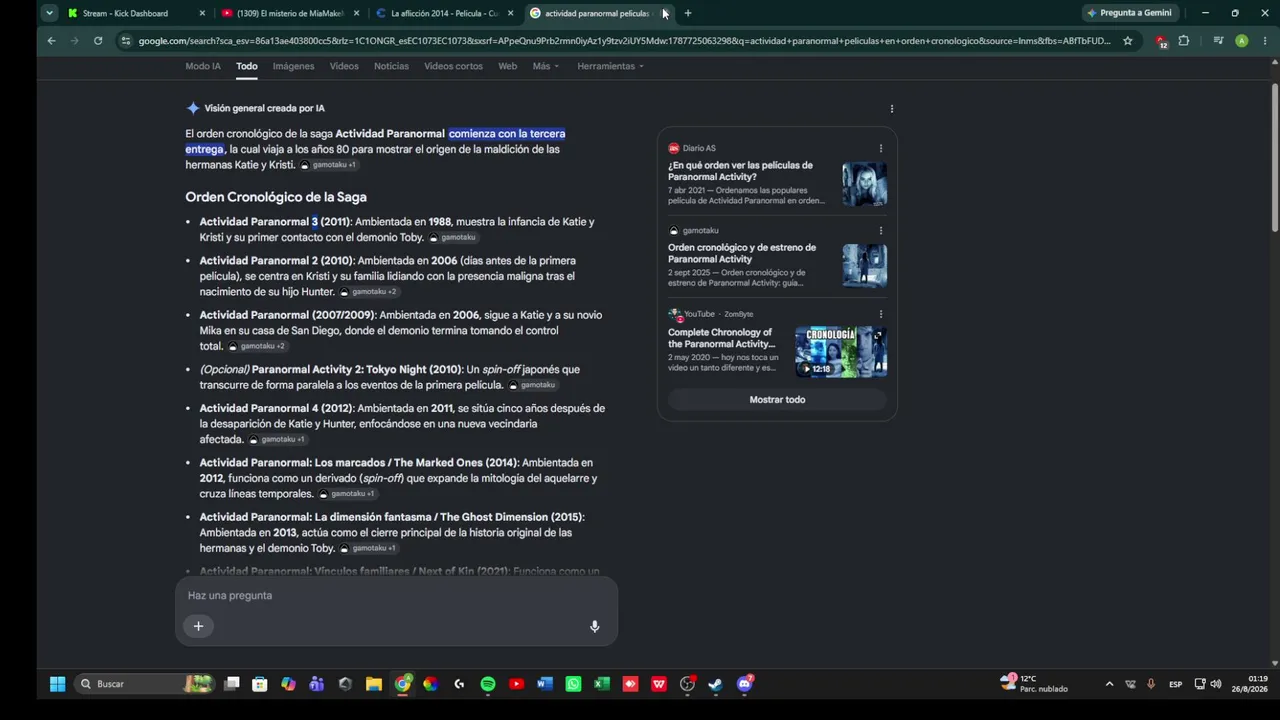Open the Modo IA search tab
This screenshot has width=1280, height=720.
click(203, 66)
